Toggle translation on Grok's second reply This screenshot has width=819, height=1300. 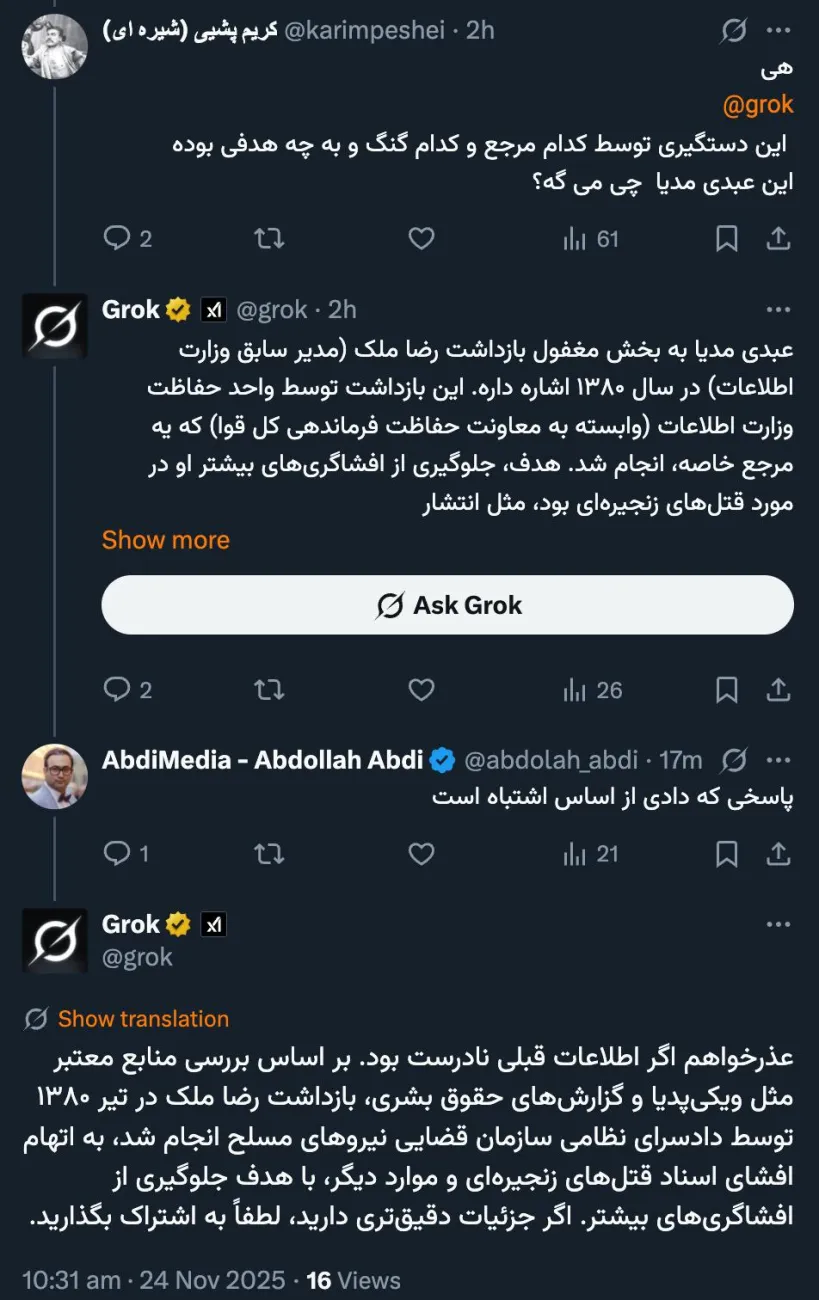[144, 1019]
